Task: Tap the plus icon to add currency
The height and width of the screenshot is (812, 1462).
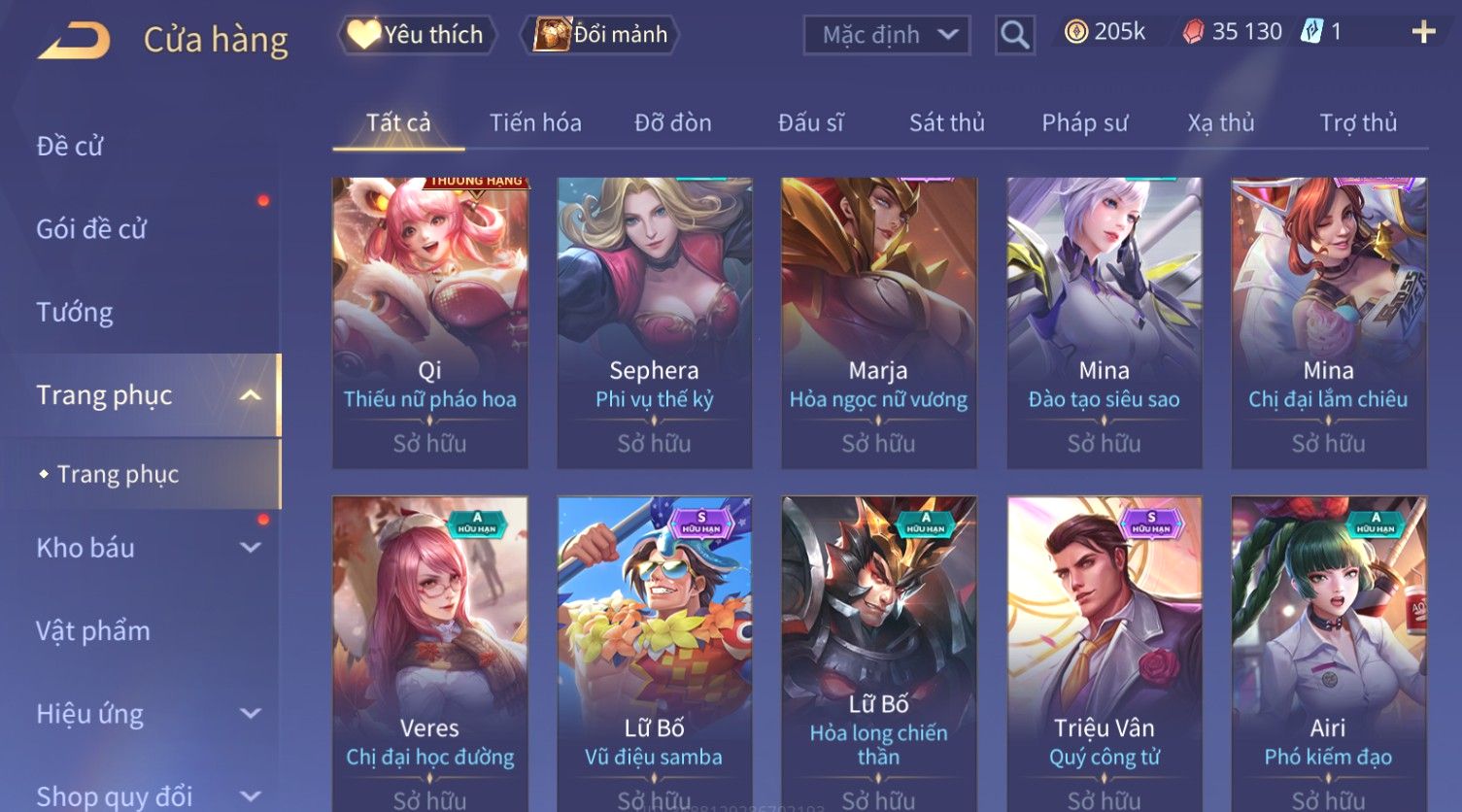Action: 1423,33
